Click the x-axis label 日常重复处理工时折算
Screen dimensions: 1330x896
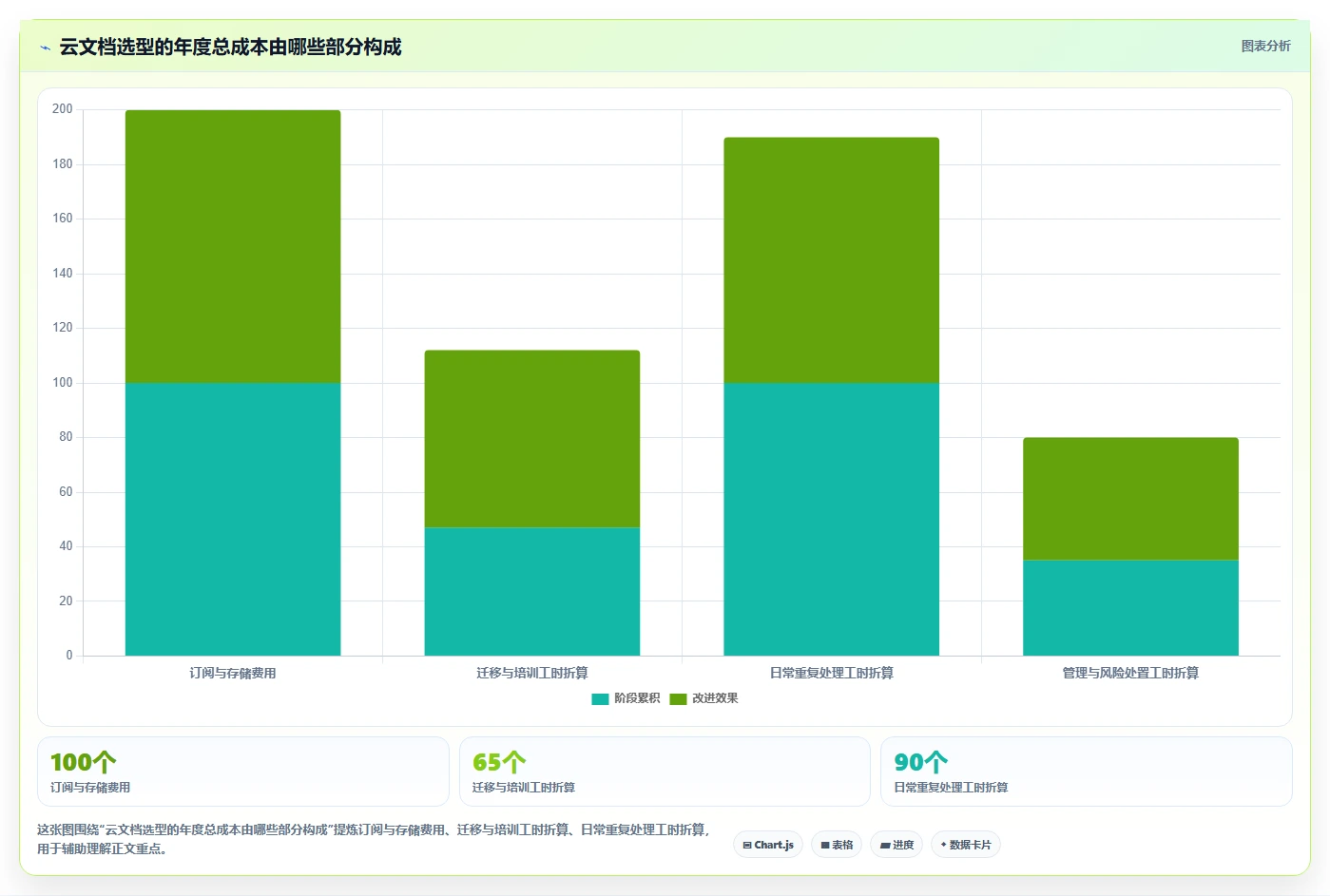click(832, 673)
